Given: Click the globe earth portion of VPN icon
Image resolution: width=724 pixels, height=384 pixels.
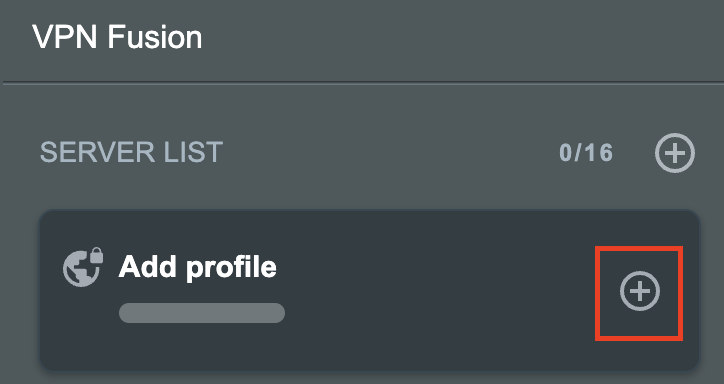Looking at the screenshot, I should tap(81, 269).
